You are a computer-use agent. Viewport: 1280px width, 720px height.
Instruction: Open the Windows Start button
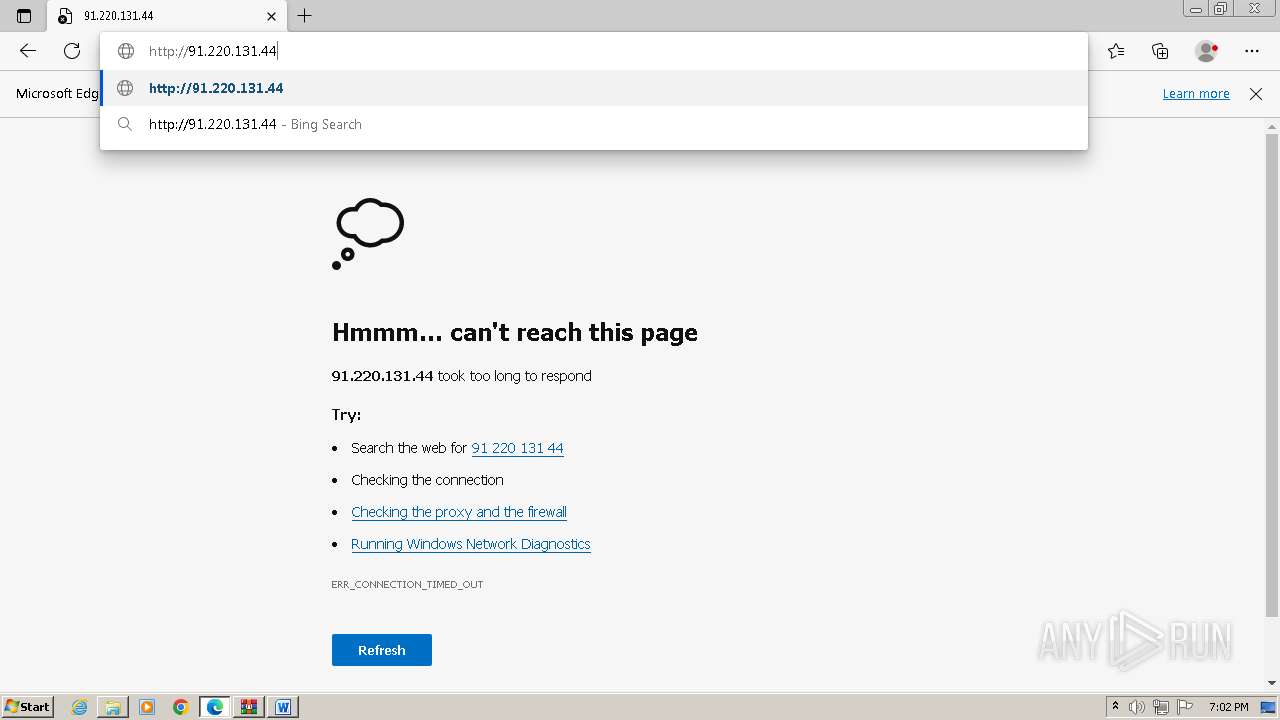27,706
